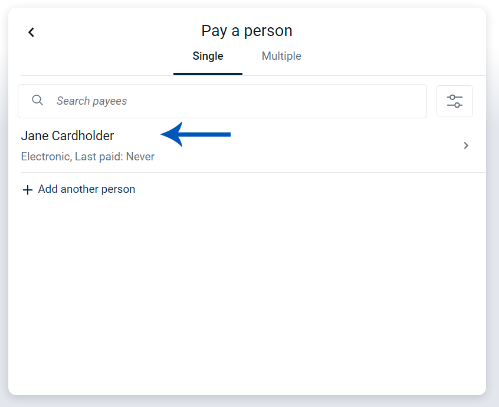
Task: Click the word Never in payee details
Action: point(140,156)
